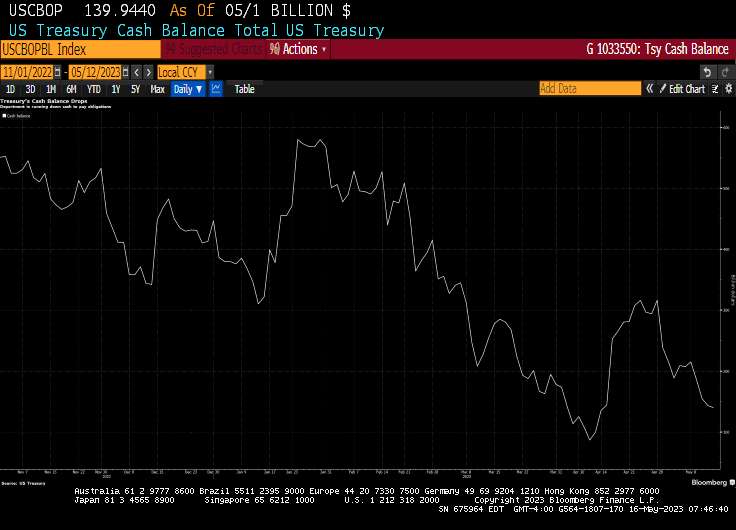736x530 pixels.
Task: Shift date range back with left arrow
Action: 137,72
